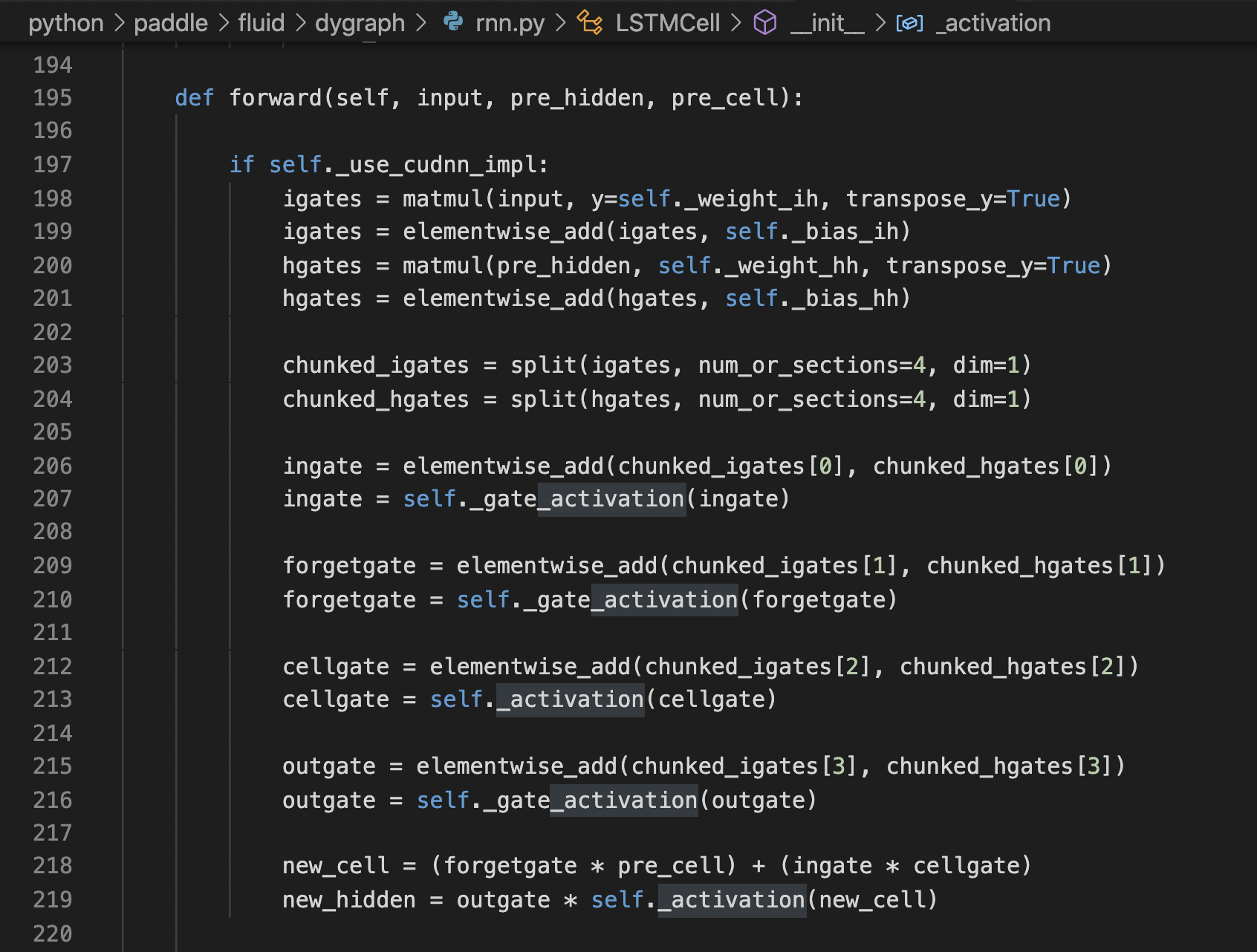This screenshot has width=1257, height=952.
Task: Click the blue bracket icon before _activation
Action: [910, 22]
